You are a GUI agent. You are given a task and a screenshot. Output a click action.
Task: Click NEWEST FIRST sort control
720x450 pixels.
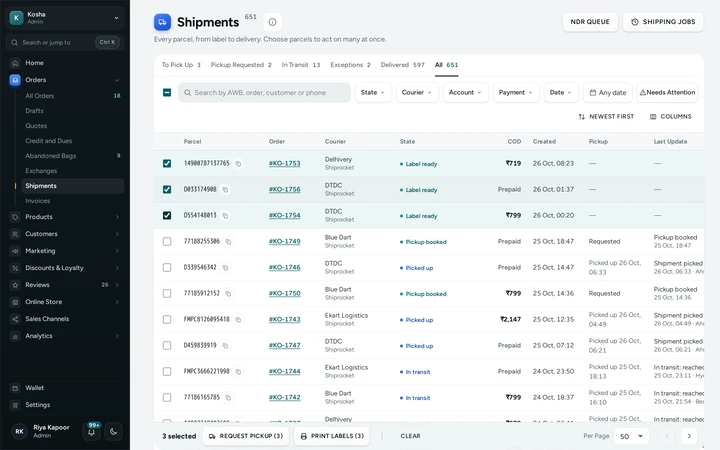[606, 117]
